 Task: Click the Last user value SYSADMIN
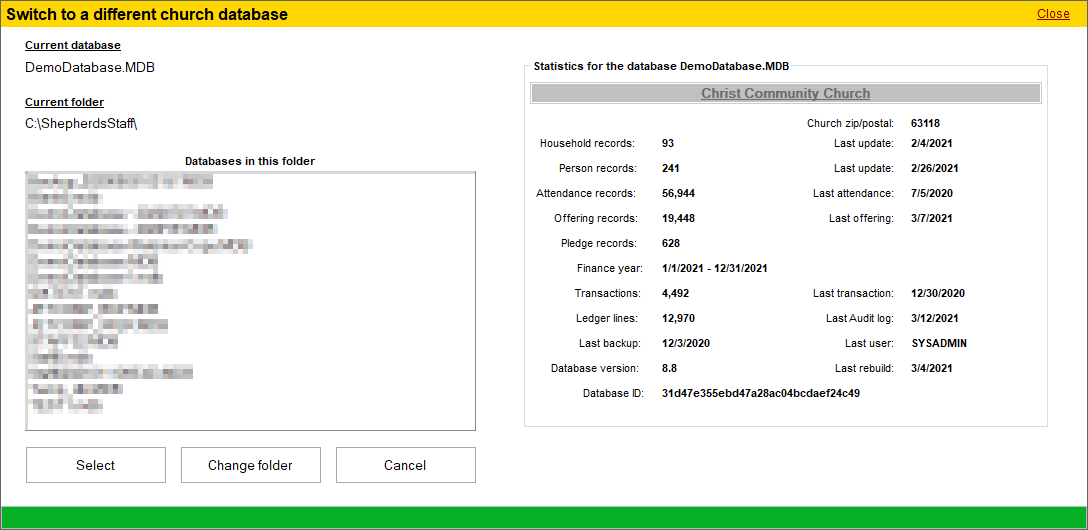[x=939, y=343]
